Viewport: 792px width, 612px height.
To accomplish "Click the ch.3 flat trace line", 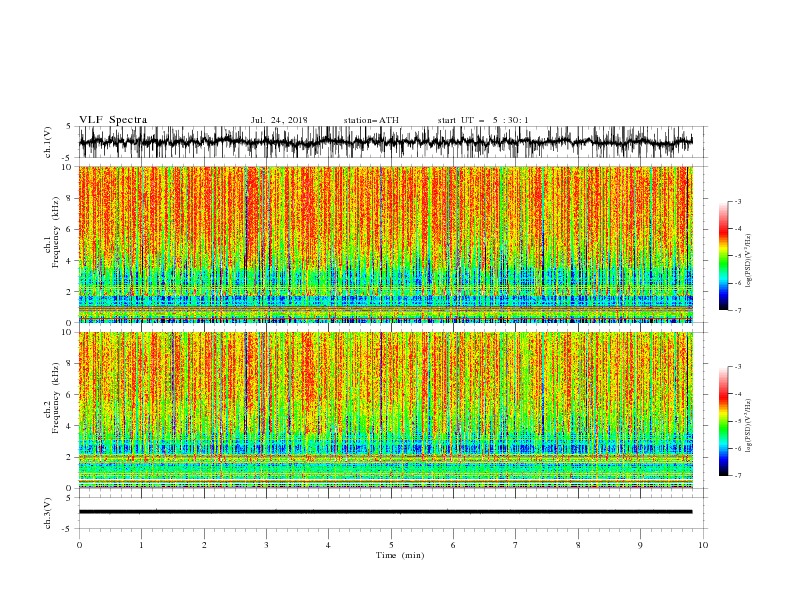I will (385, 512).
